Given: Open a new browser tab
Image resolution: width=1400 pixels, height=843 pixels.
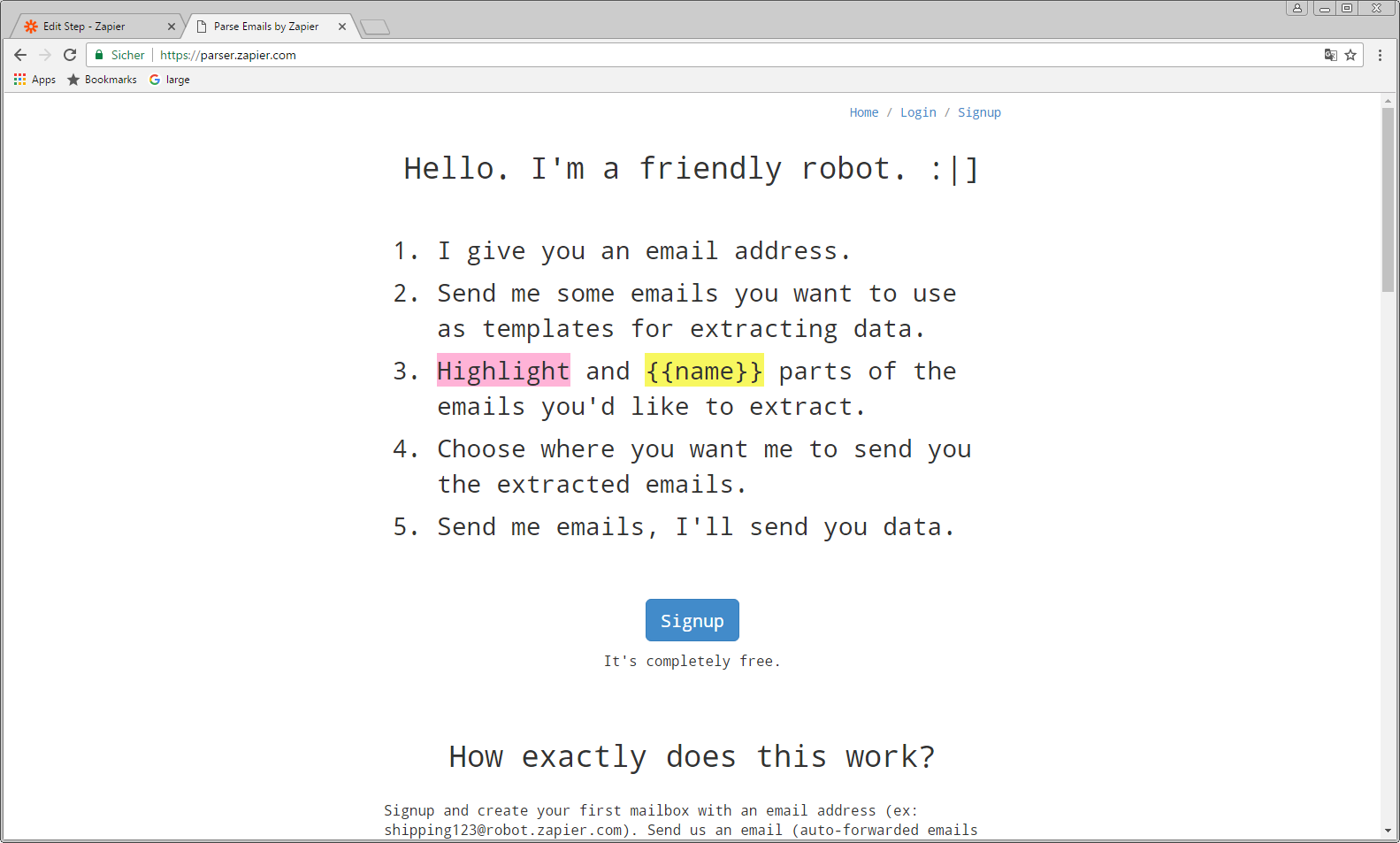Looking at the screenshot, I should click(x=375, y=27).
